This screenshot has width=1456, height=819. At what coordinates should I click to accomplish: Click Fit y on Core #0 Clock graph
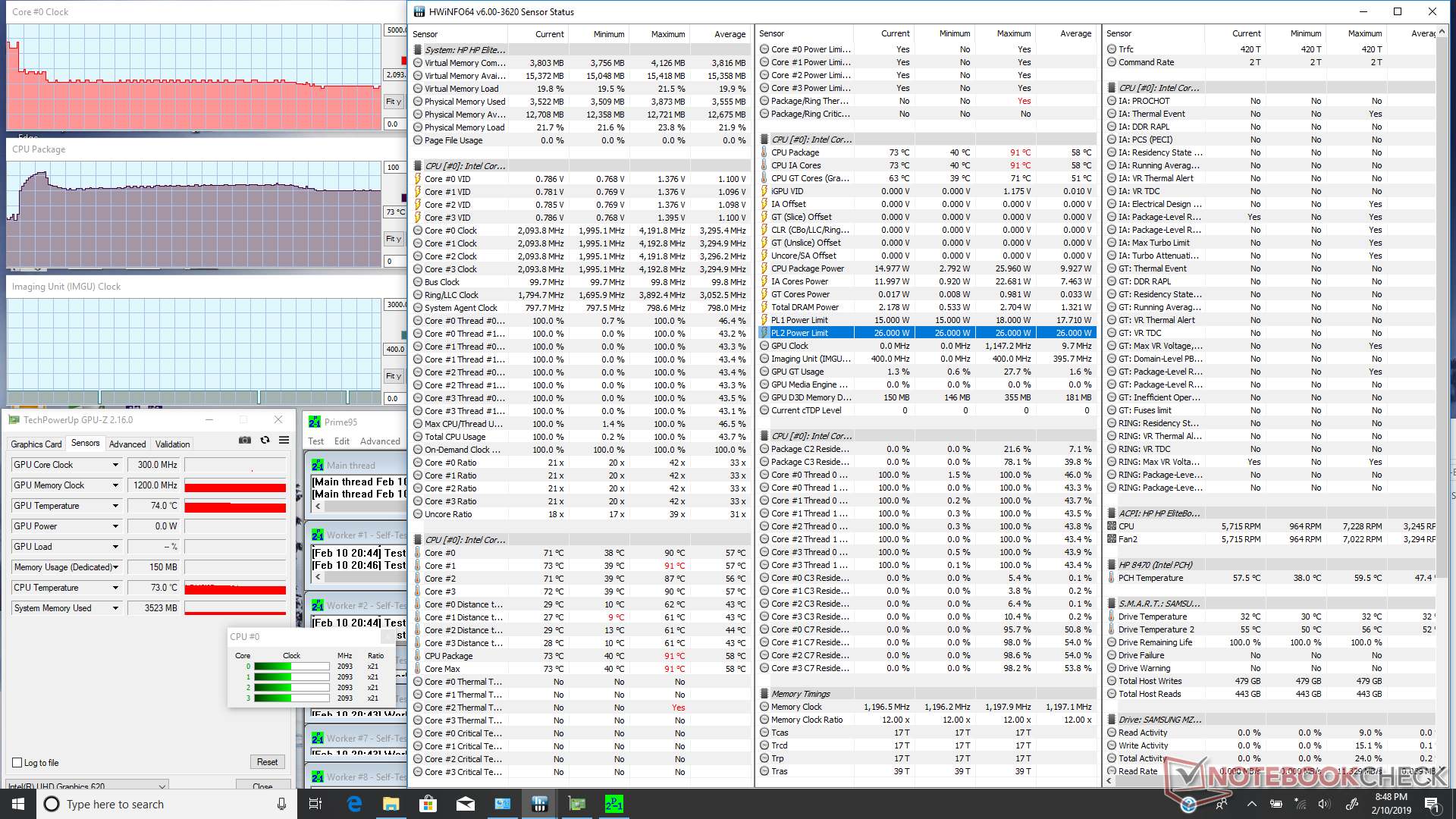[x=394, y=102]
